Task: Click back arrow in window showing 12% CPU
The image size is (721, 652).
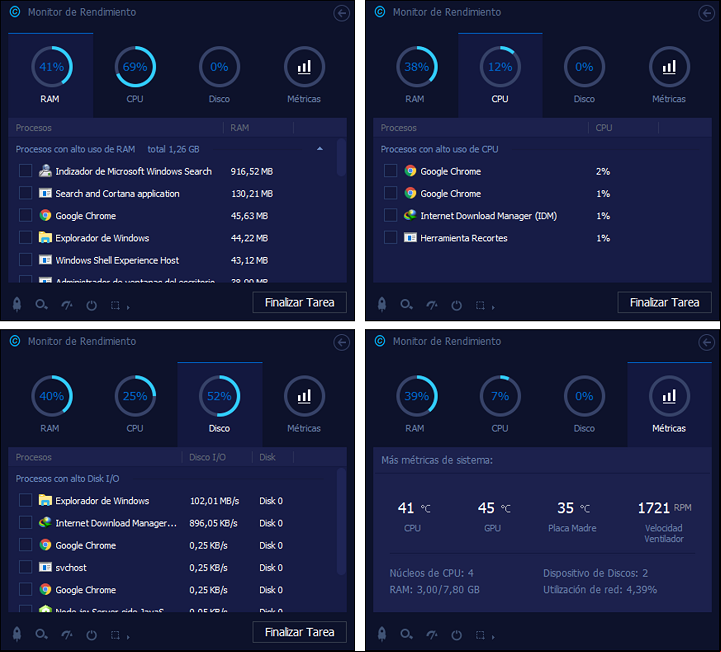Action: click(x=706, y=13)
